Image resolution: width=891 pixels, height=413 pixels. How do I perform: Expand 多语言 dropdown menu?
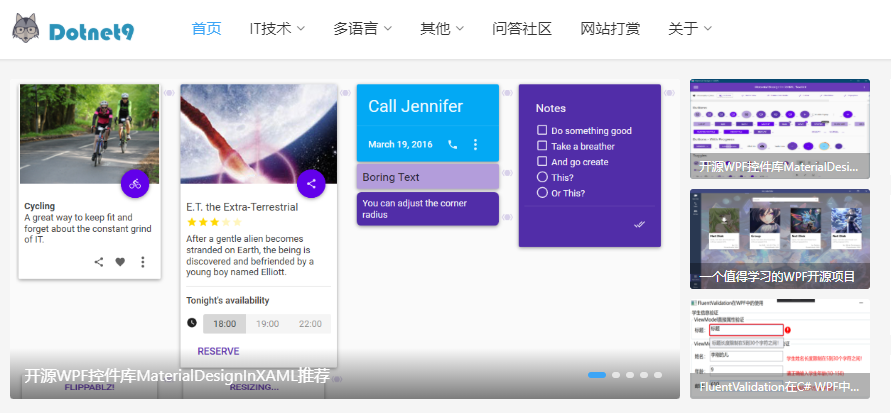[363, 28]
